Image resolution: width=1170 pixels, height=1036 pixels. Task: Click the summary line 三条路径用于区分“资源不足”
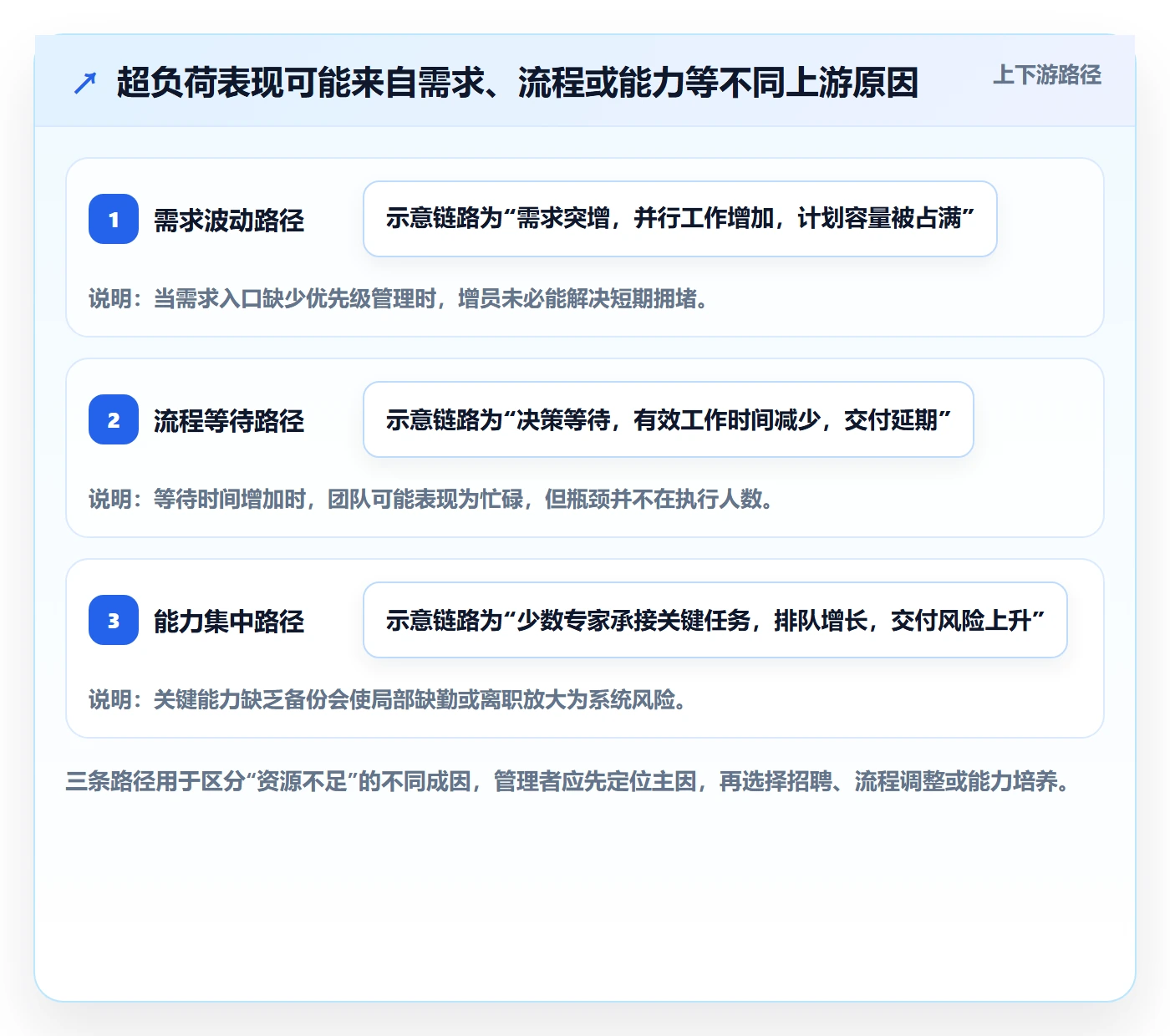click(x=568, y=782)
